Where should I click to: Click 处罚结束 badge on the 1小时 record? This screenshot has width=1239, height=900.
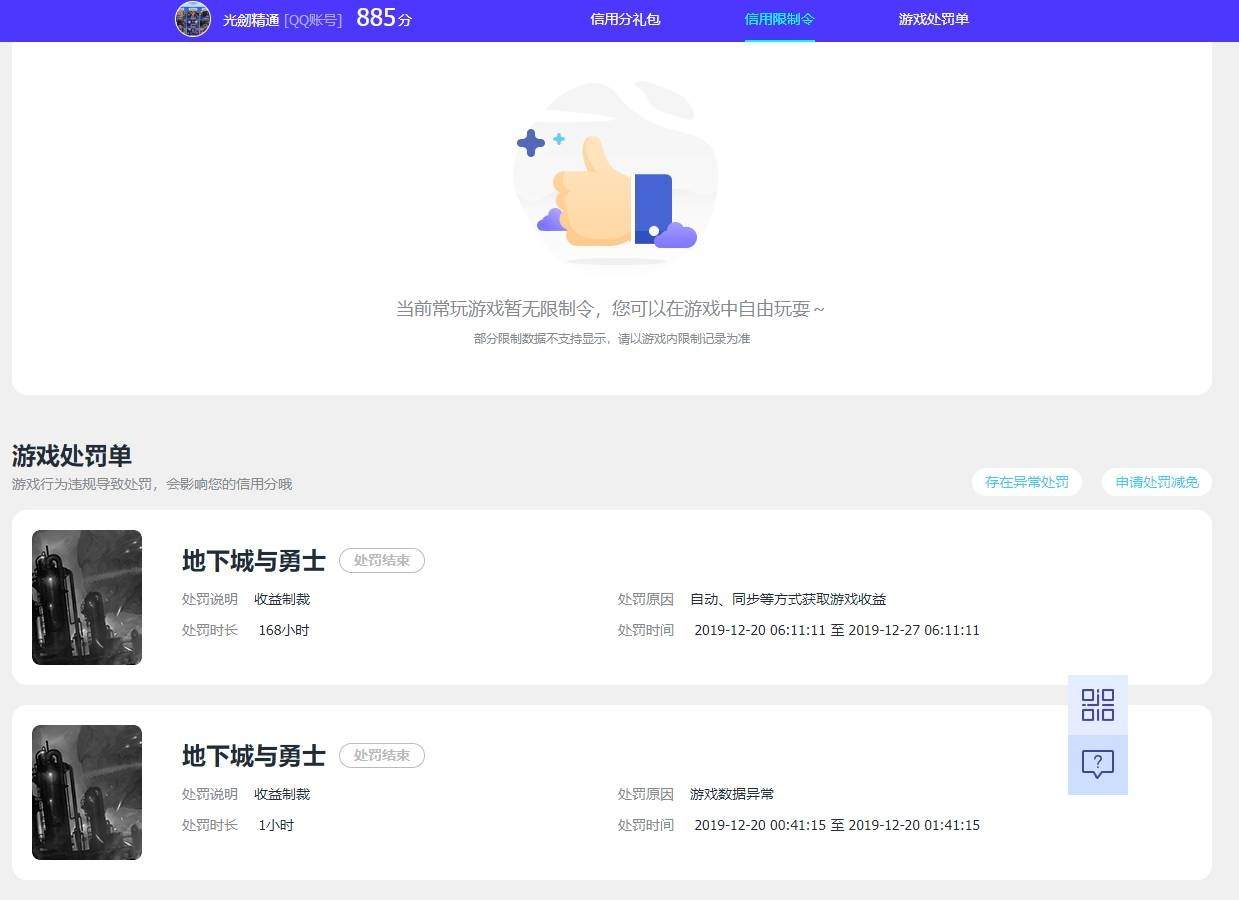coord(382,755)
